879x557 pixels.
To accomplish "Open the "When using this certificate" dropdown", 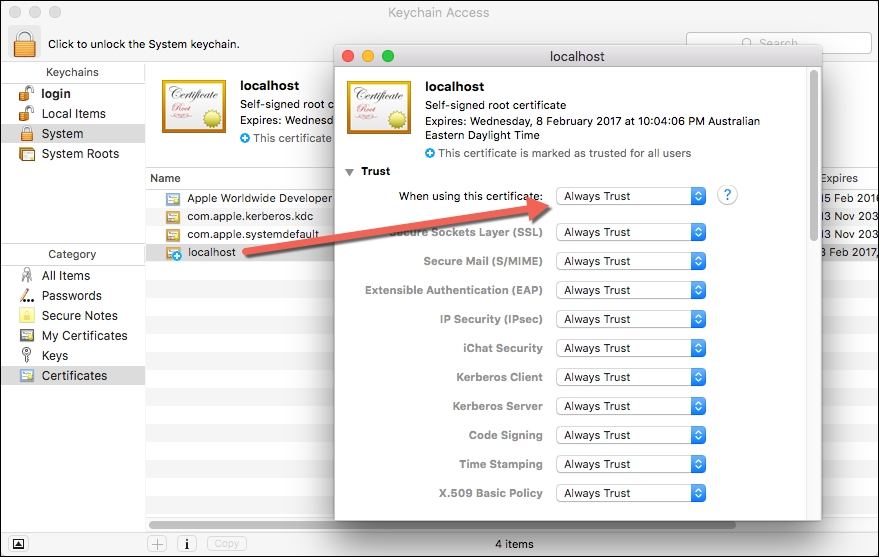I will tap(630, 196).
